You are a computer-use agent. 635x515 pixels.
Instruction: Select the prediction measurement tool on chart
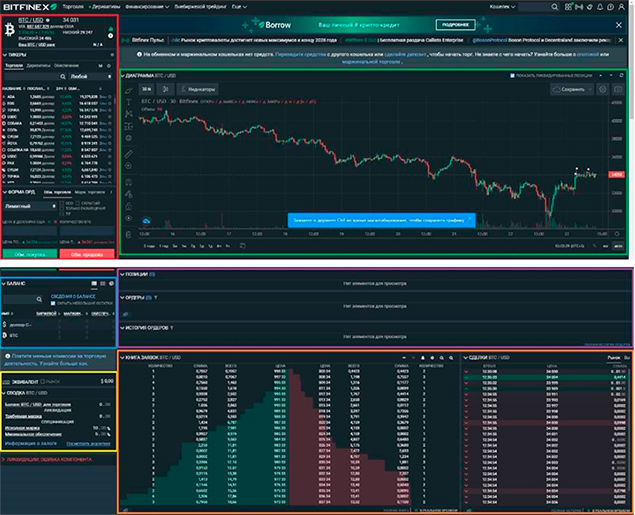(x=129, y=126)
